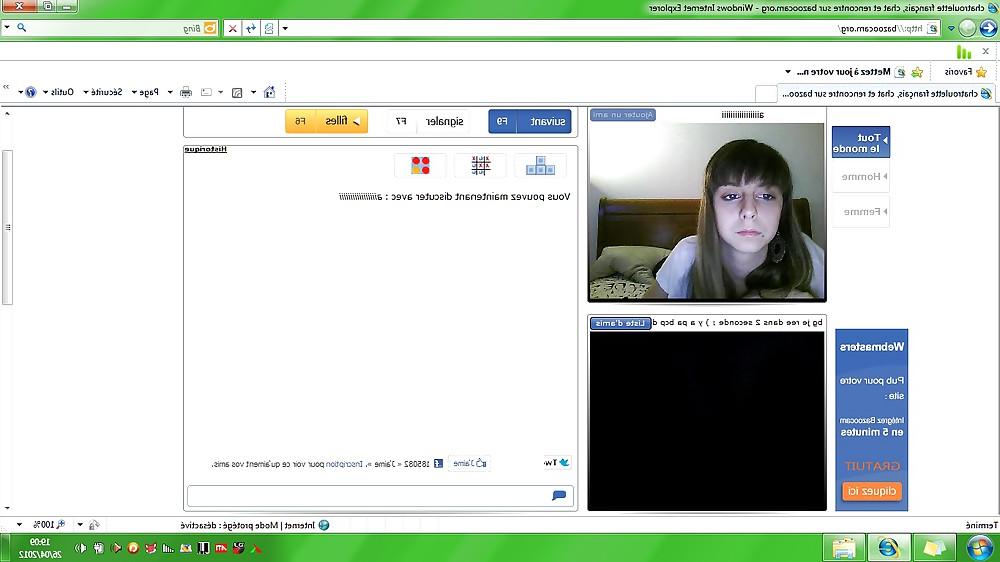Viewport: 1000px width, 562px height.
Task: Open the 100% zoom level dropdown arrow
Action: 19,525
